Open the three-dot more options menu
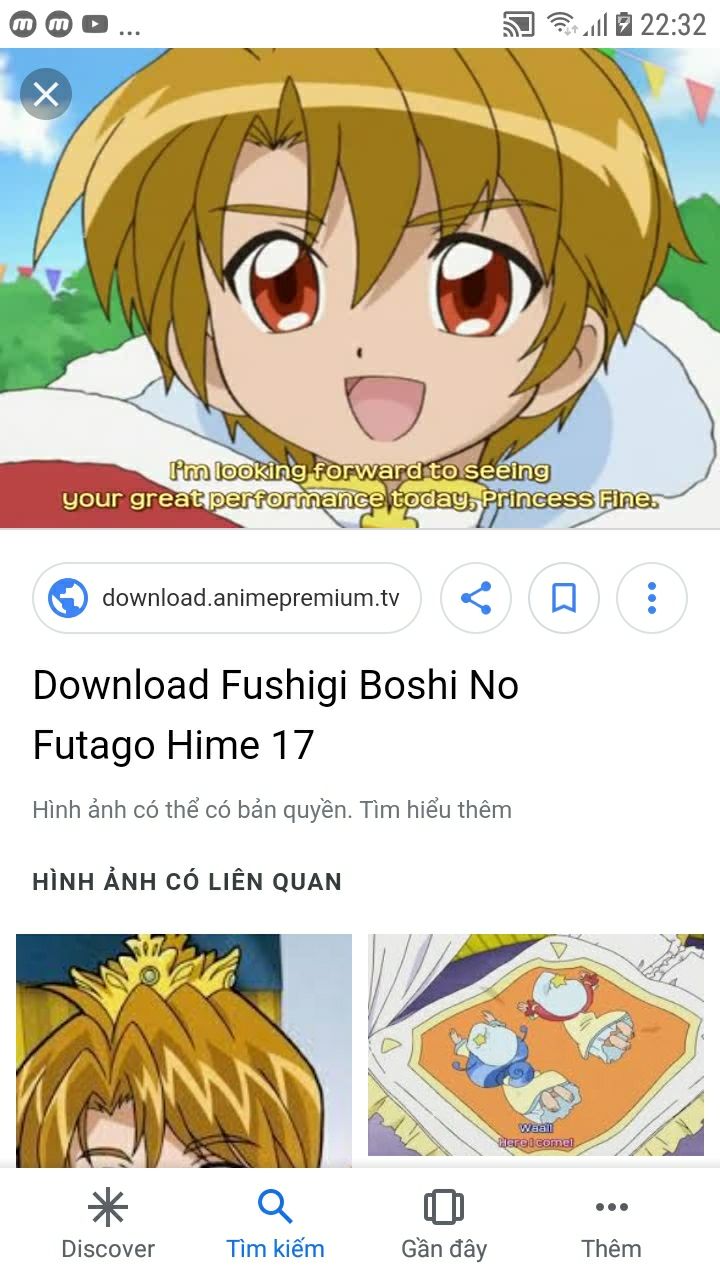This screenshot has width=720, height=1280. coord(652,599)
